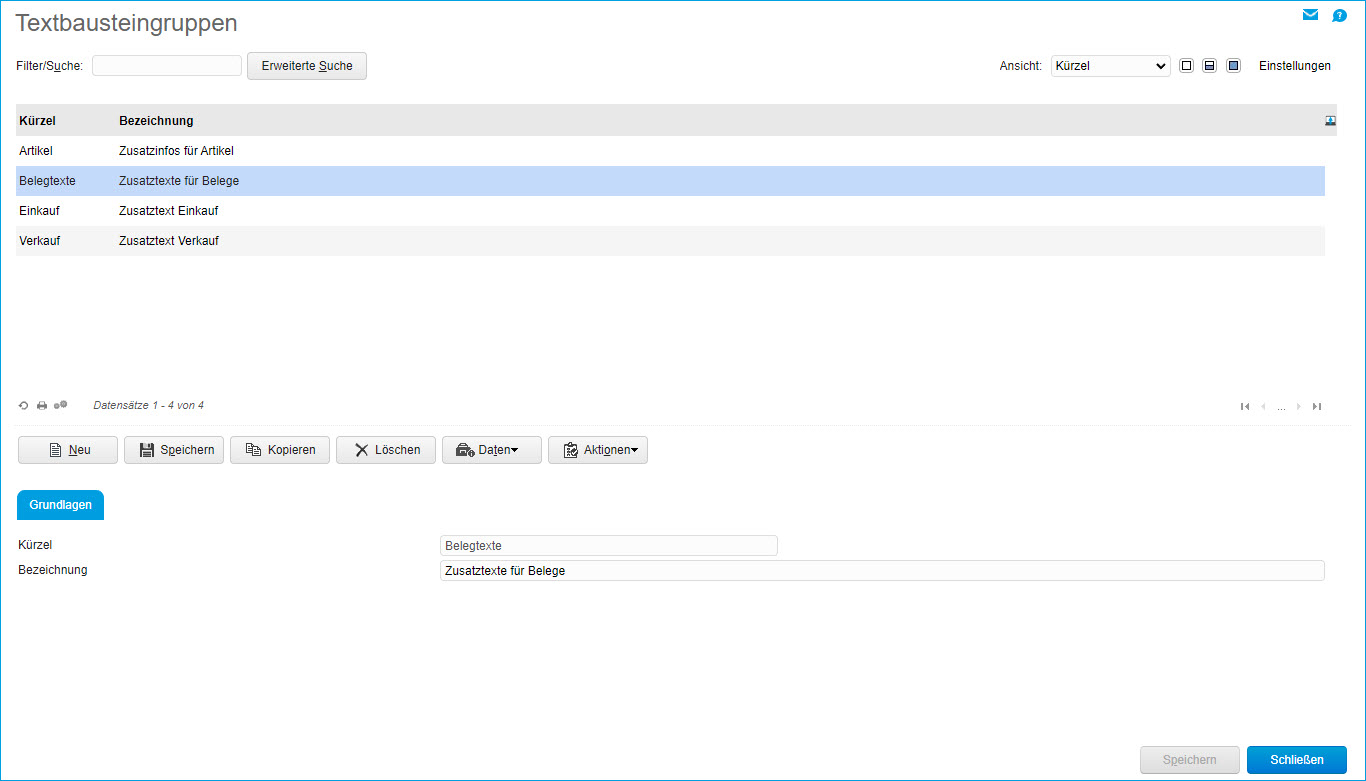
Task: Select the Grundlagen tab
Action: click(x=61, y=505)
